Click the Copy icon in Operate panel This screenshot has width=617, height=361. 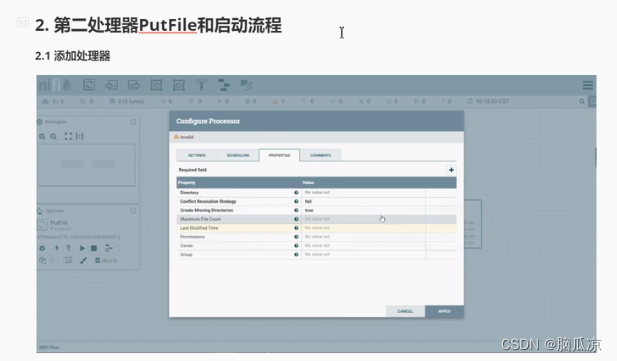(42, 260)
